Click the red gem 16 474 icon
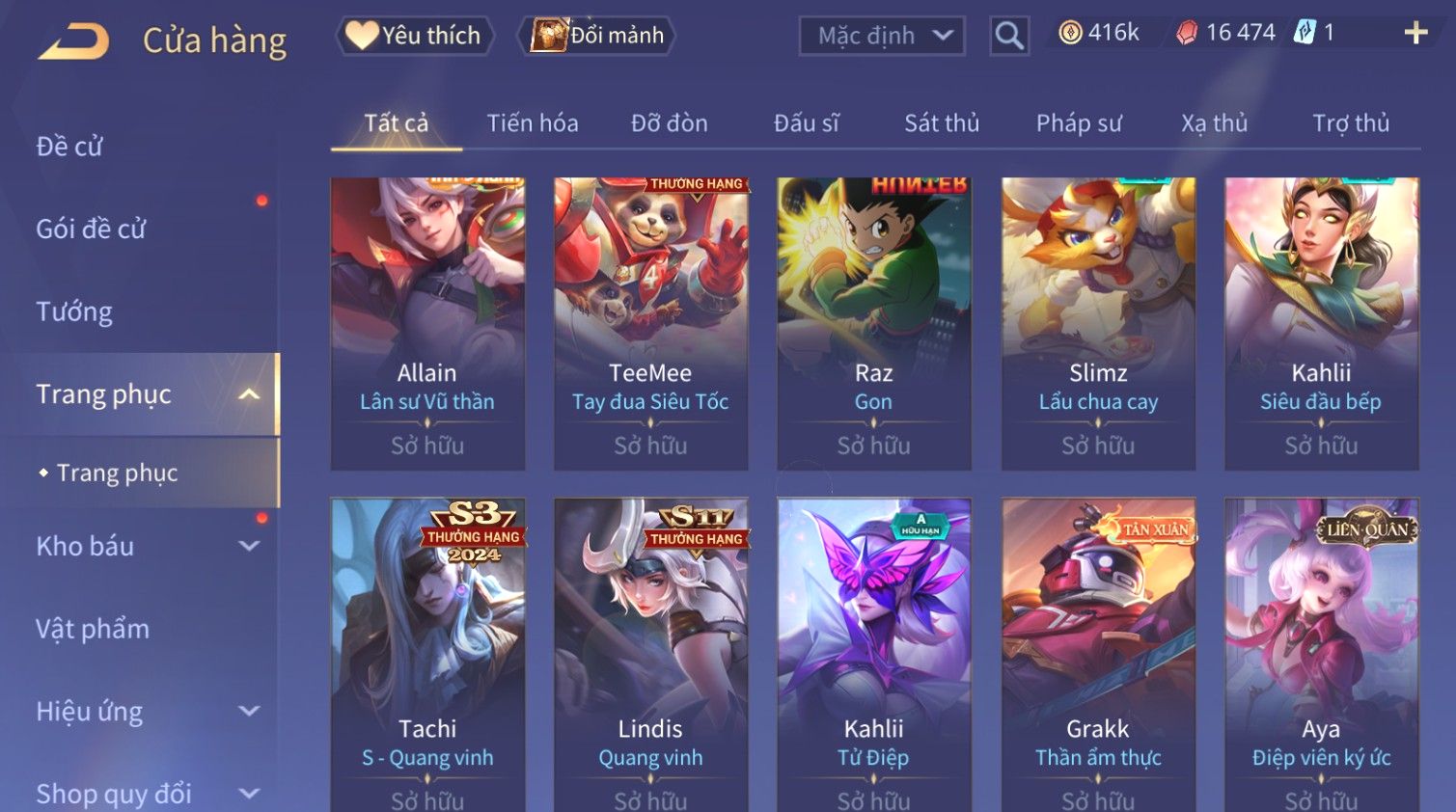The image size is (1456, 812). (1187, 33)
